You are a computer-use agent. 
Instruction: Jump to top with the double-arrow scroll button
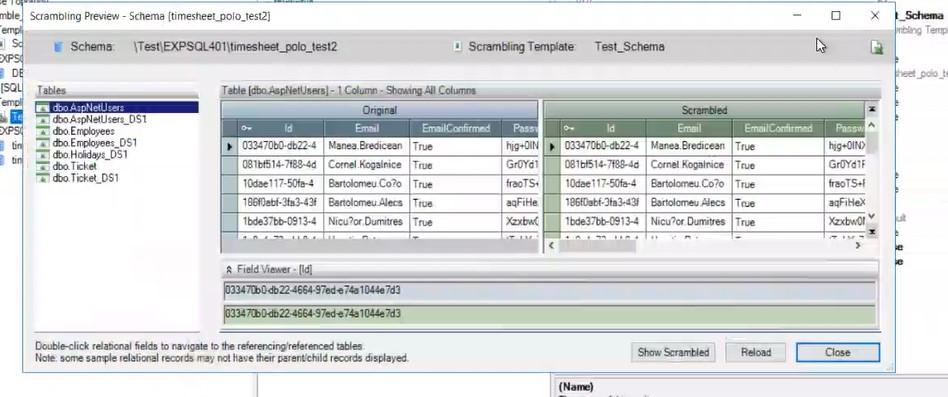(x=872, y=110)
